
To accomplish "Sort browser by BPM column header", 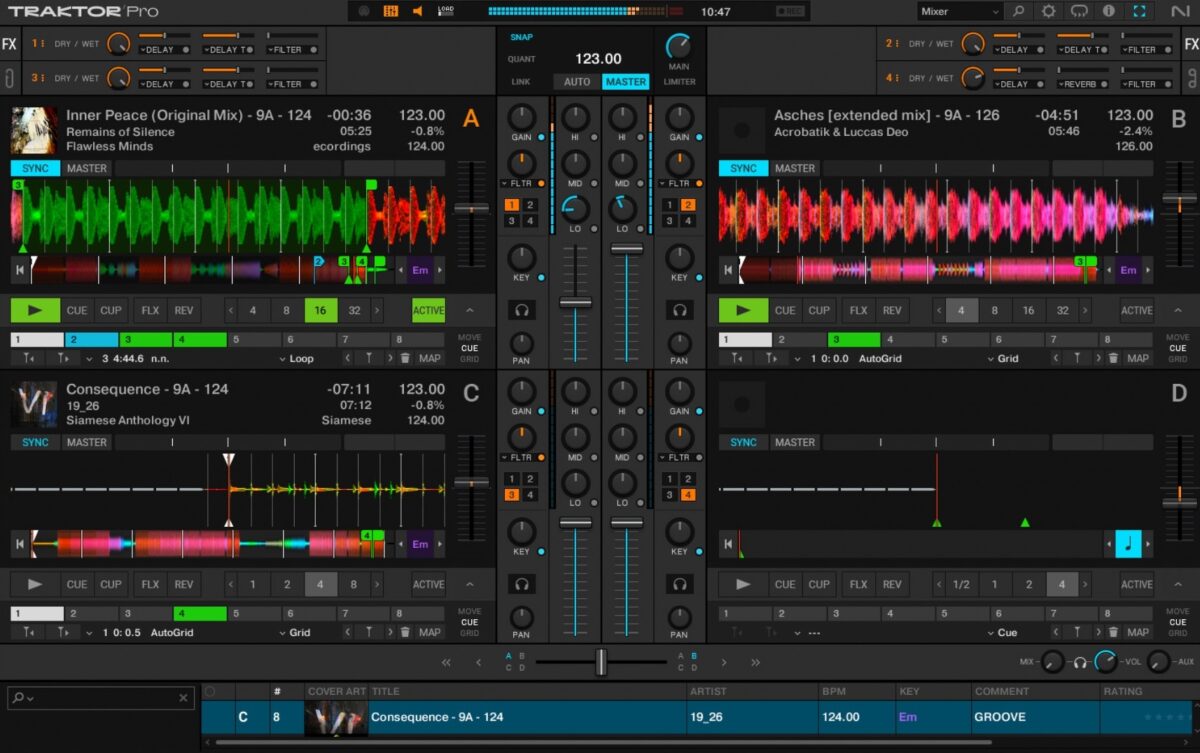I will point(857,691).
